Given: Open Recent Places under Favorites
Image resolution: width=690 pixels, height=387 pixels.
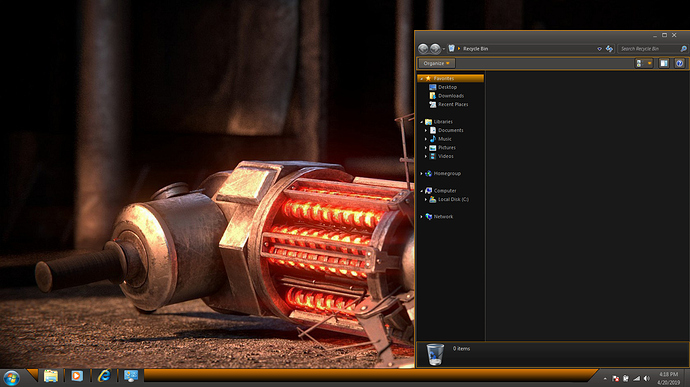Looking at the screenshot, I should (x=453, y=104).
